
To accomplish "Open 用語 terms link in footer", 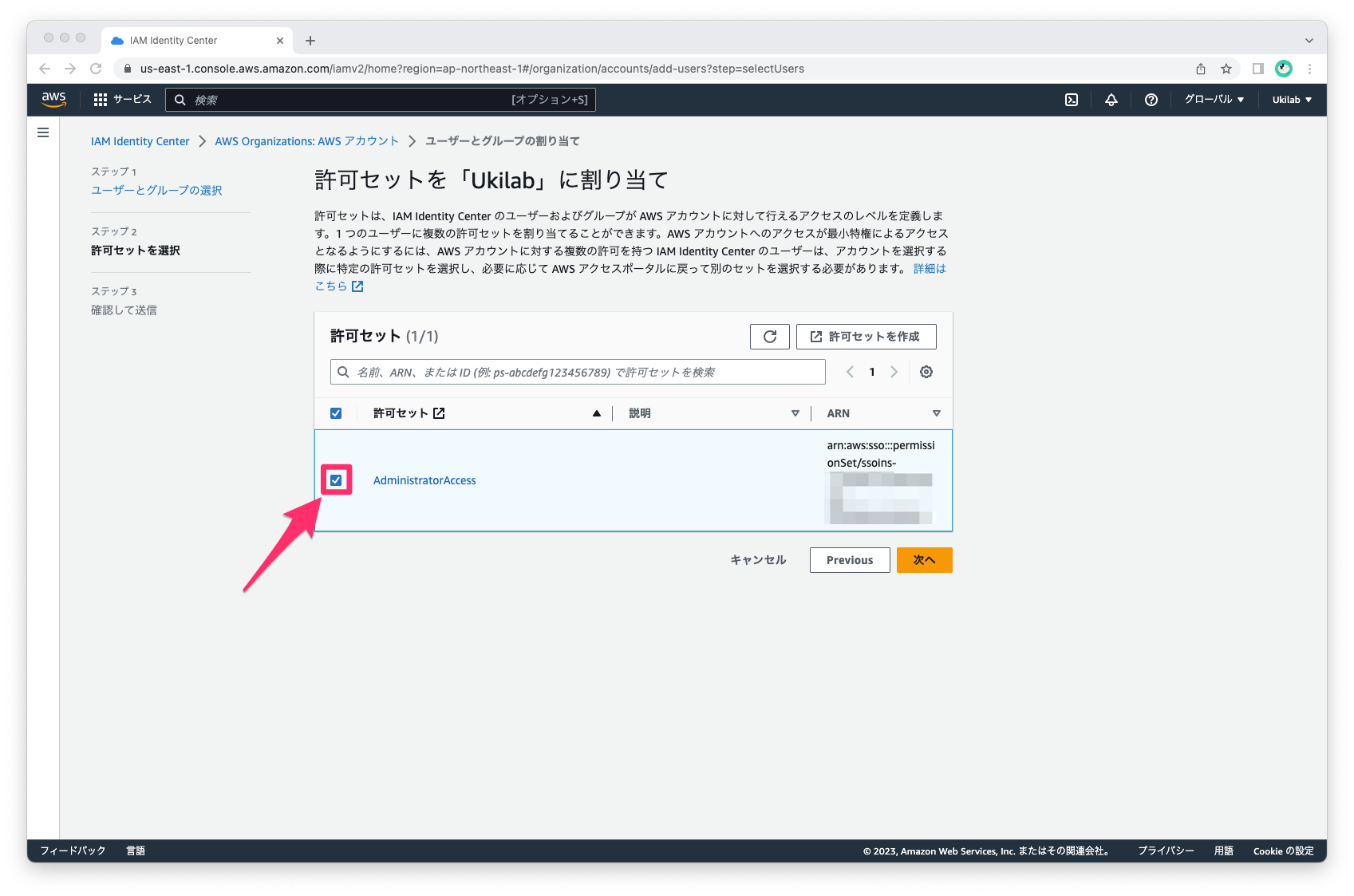I will (1223, 851).
